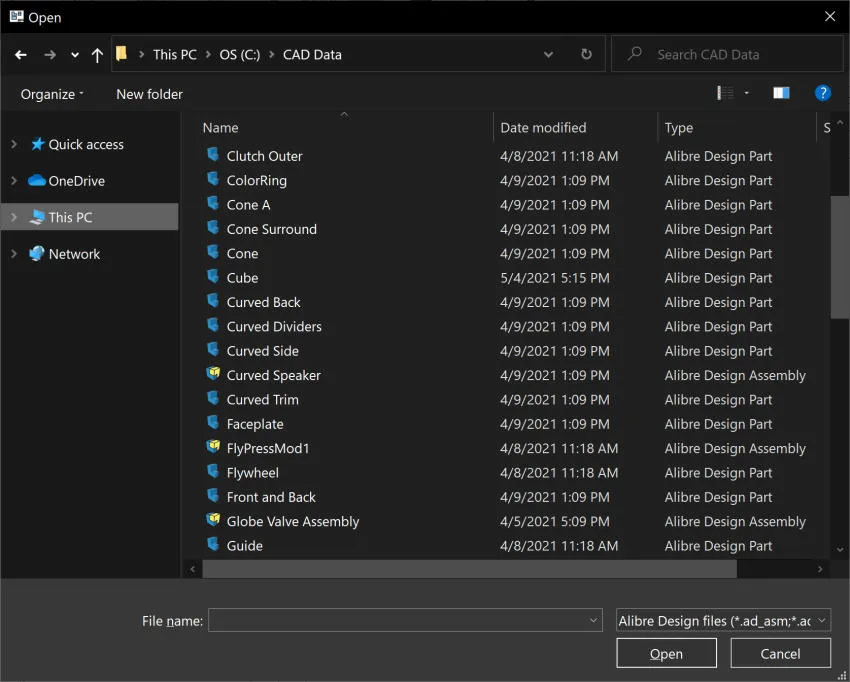Screen dimensions: 850x682
Task: Expand the Quick access tree node
Action: pyautogui.click(x=14, y=144)
